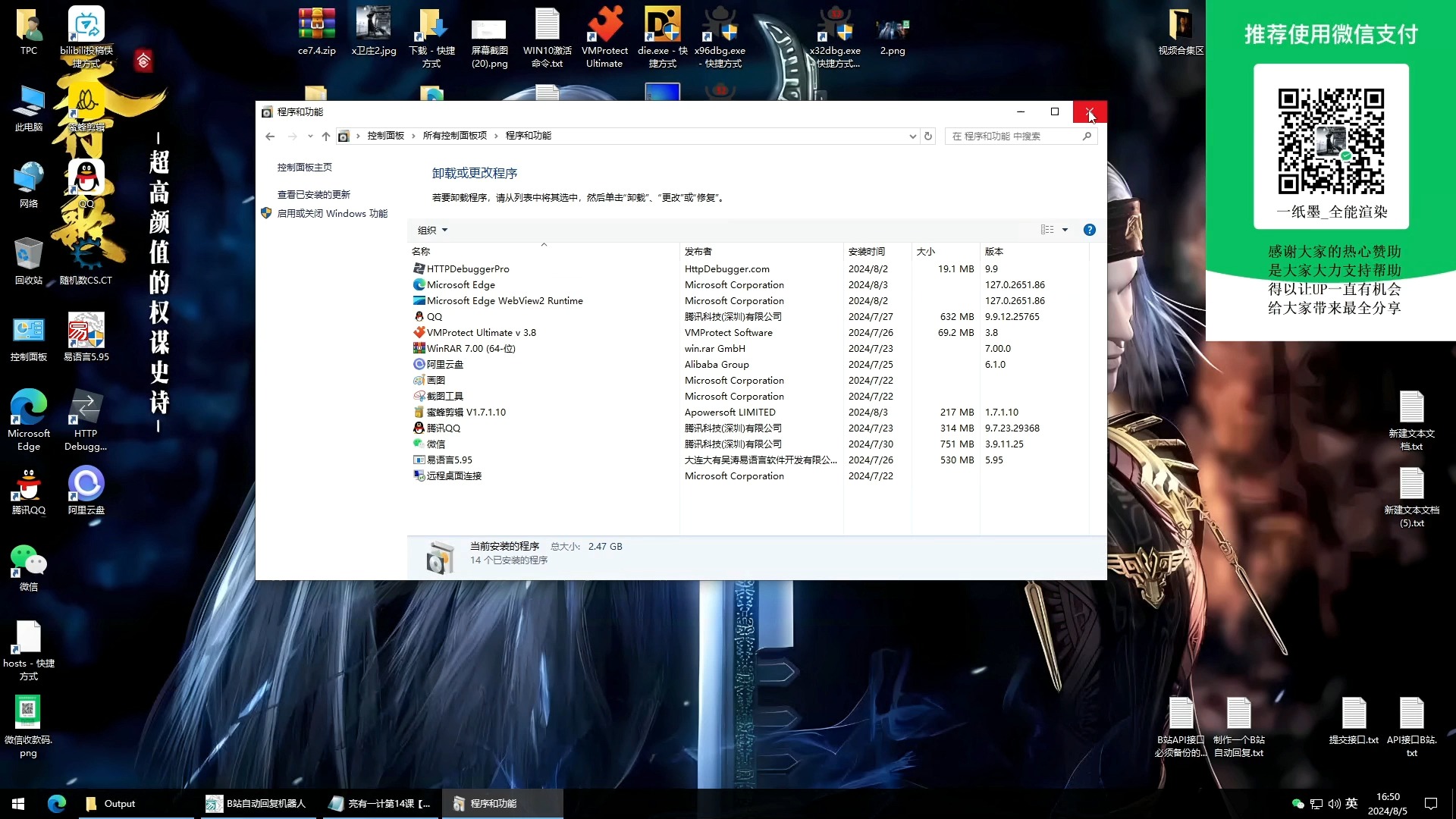1456x819 pixels.
Task: Click the win.rar GmbH publisher cell
Action: click(714, 348)
